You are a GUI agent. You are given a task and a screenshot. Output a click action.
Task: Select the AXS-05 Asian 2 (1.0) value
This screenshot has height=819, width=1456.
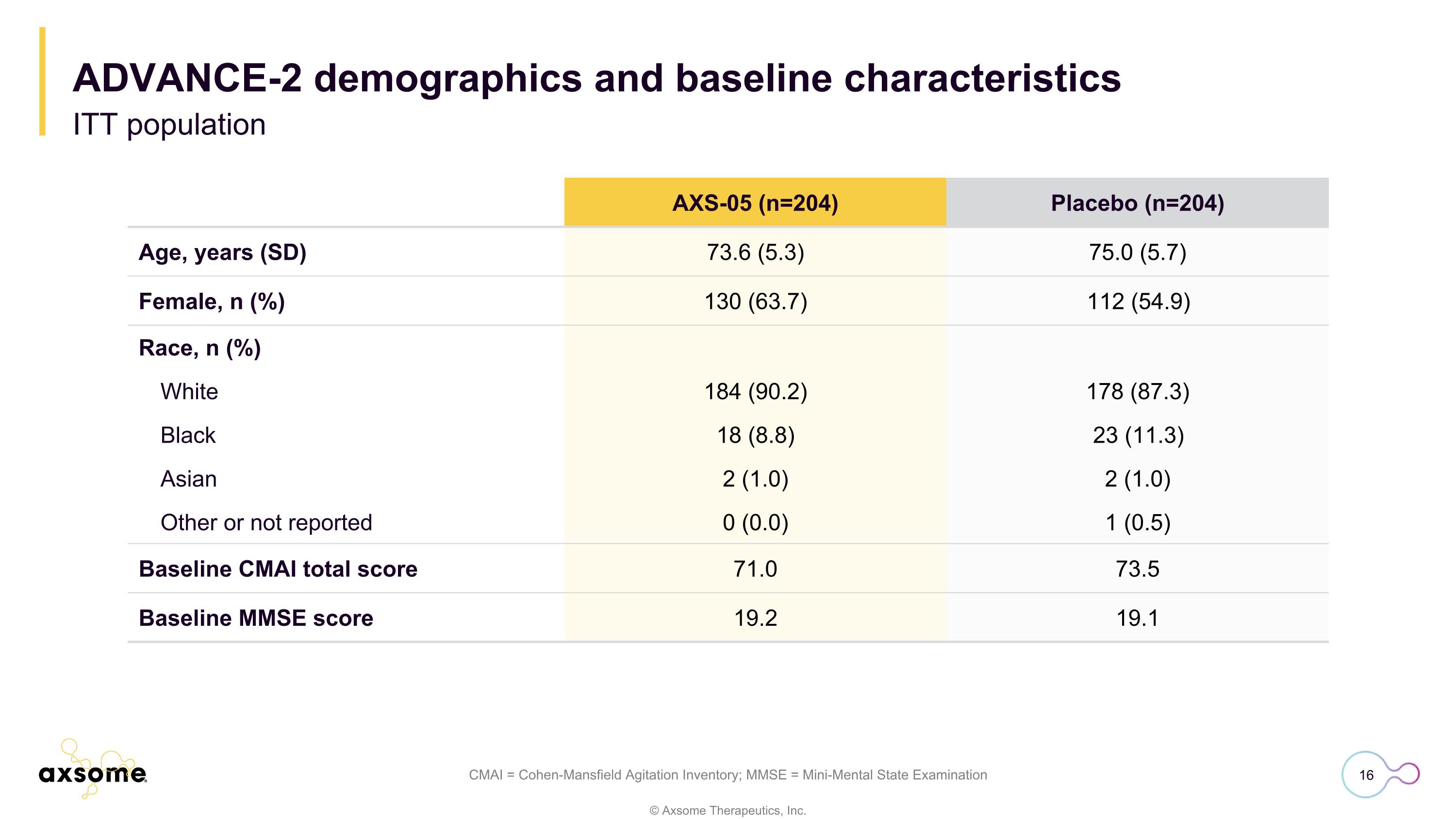755,479
